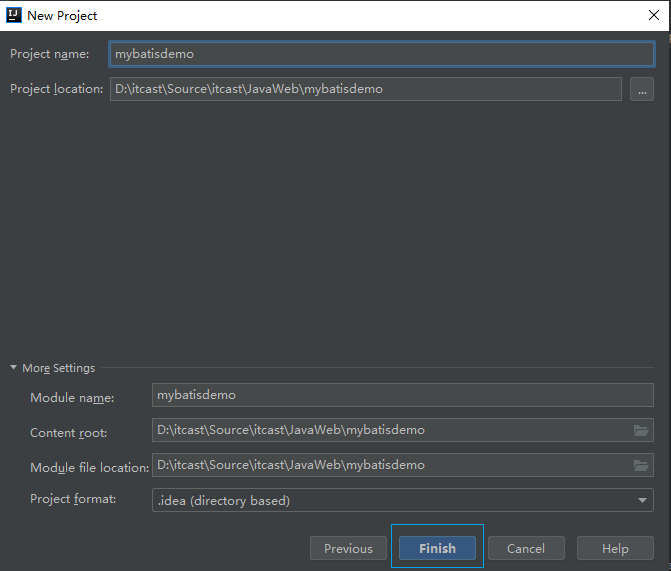Click inside the Content root path field
This screenshot has height=571, width=671.
pyautogui.click(x=390, y=430)
